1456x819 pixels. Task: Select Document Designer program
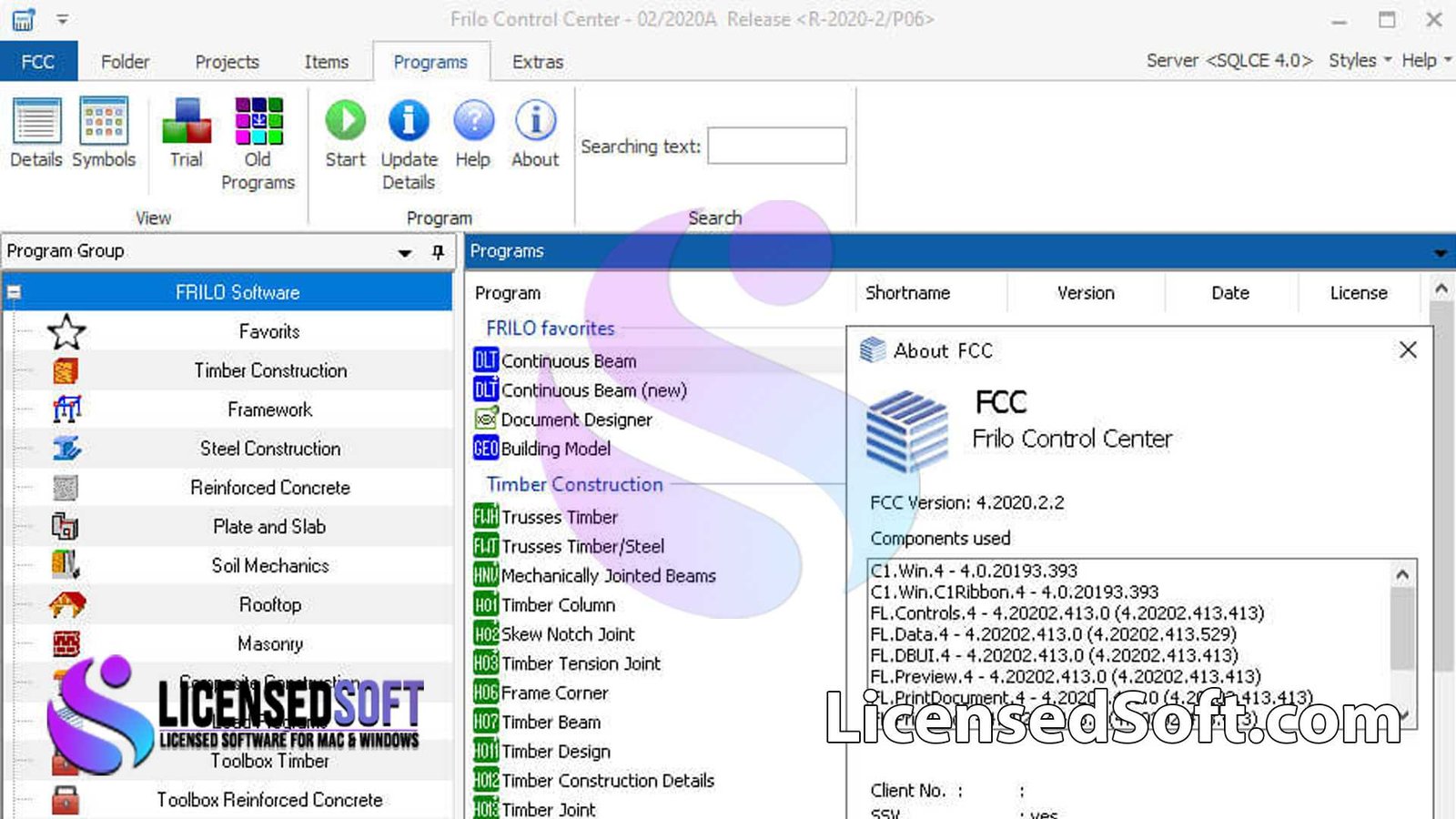click(x=563, y=420)
